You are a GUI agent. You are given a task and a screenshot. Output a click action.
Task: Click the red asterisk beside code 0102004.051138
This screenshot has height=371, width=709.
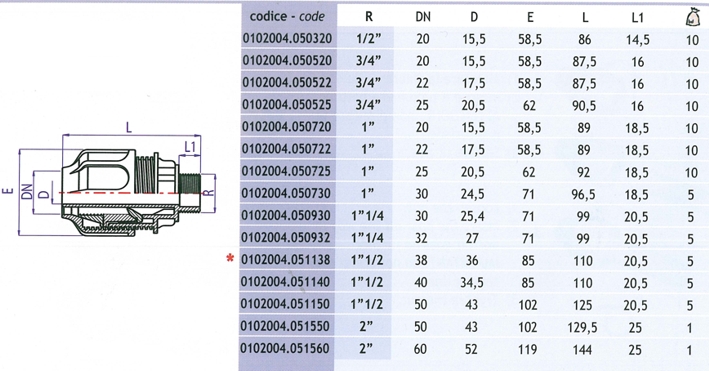pos(231,259)
